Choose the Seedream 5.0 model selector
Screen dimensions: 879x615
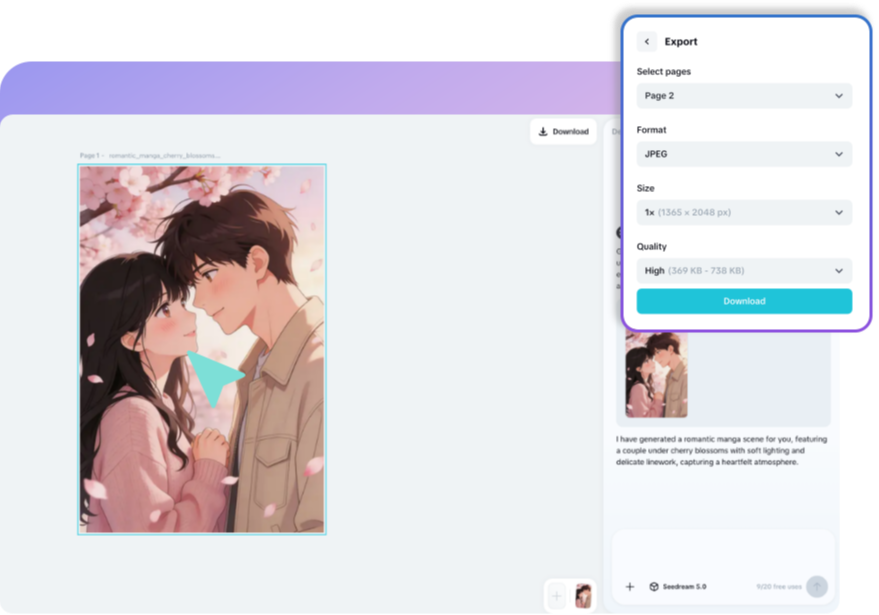pos(678,586)
